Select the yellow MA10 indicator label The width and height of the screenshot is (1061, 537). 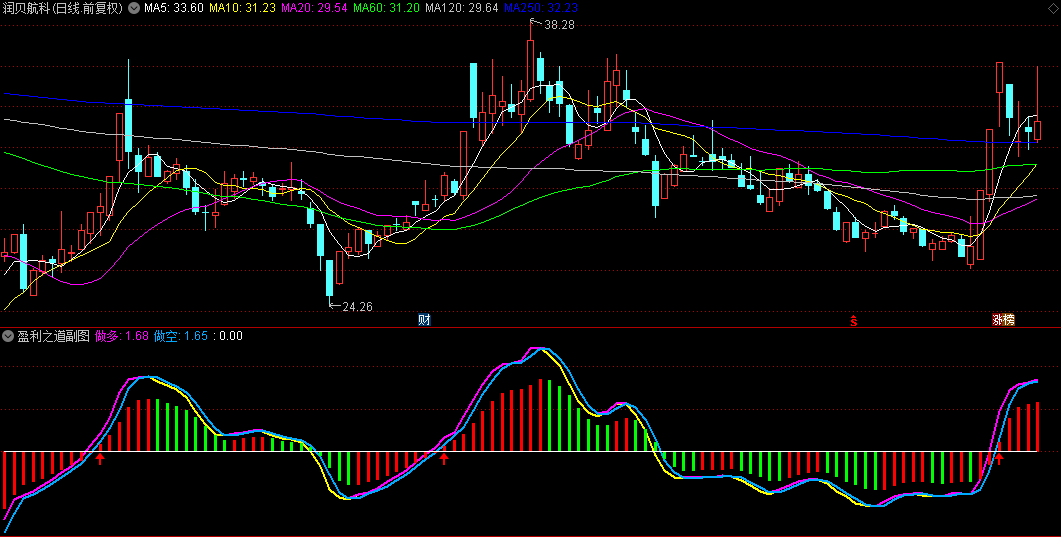coord(242,8)
